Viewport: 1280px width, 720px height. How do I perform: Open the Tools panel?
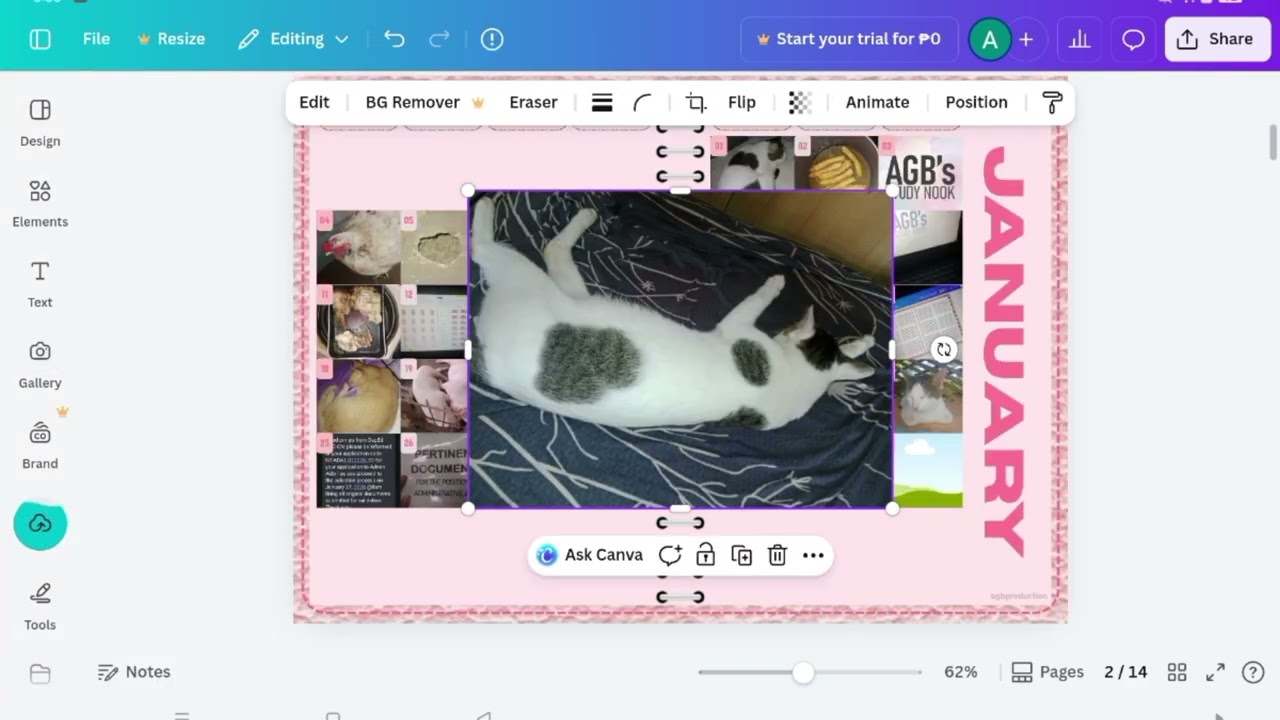coord(40,606)
